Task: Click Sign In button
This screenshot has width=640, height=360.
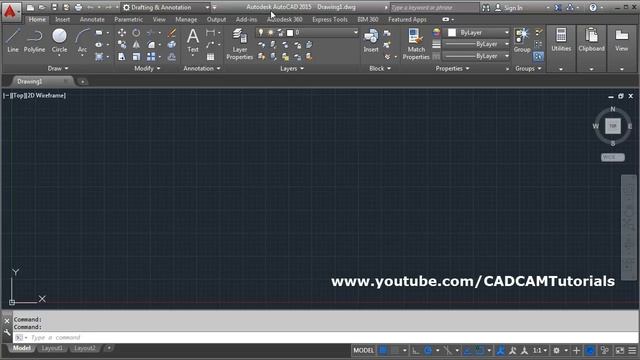Action: [509, 7]
